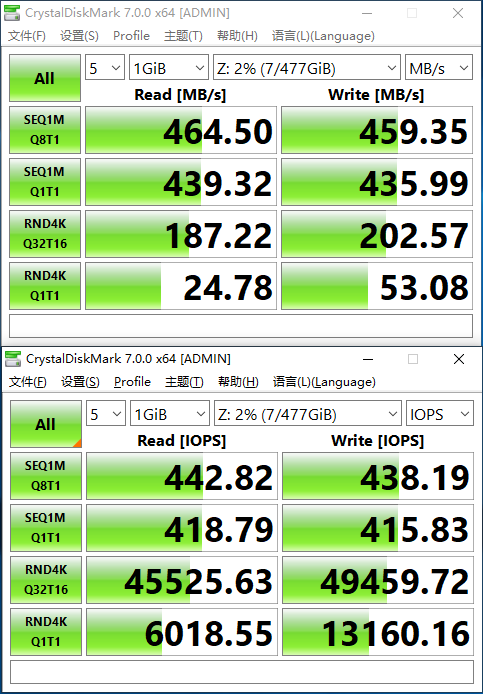This screenshot has height=694, width=483.
Task: Run SEQ1M Q8T1 test in top window
Action: pos(45,130)
